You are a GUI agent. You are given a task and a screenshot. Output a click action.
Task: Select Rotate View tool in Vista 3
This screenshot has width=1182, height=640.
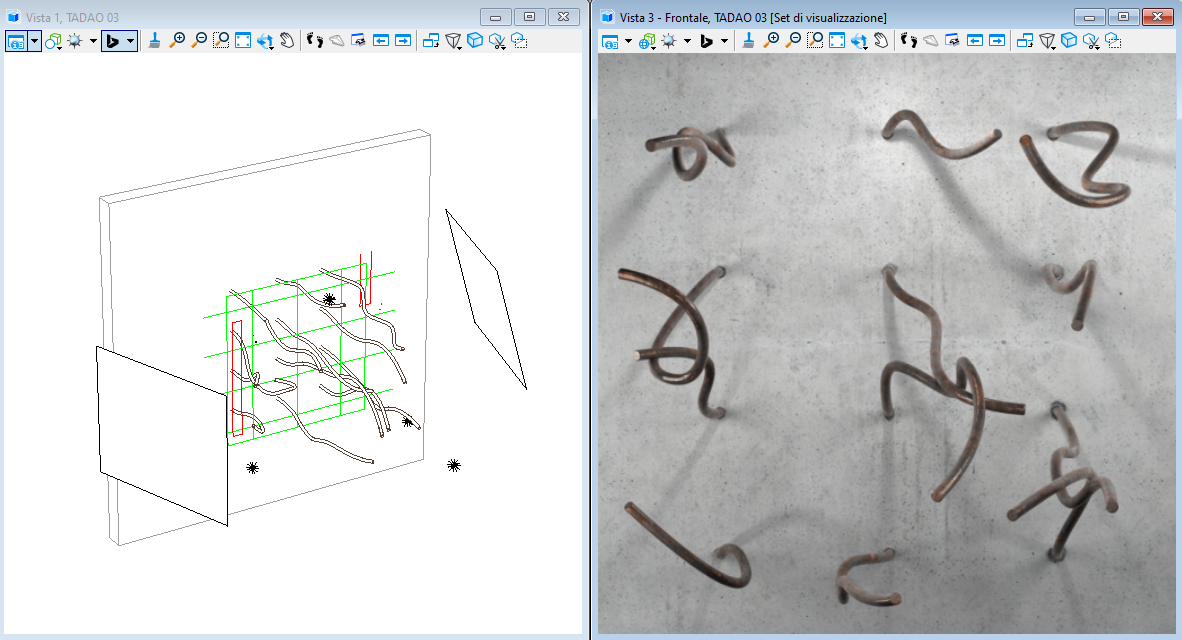point(859,41)
